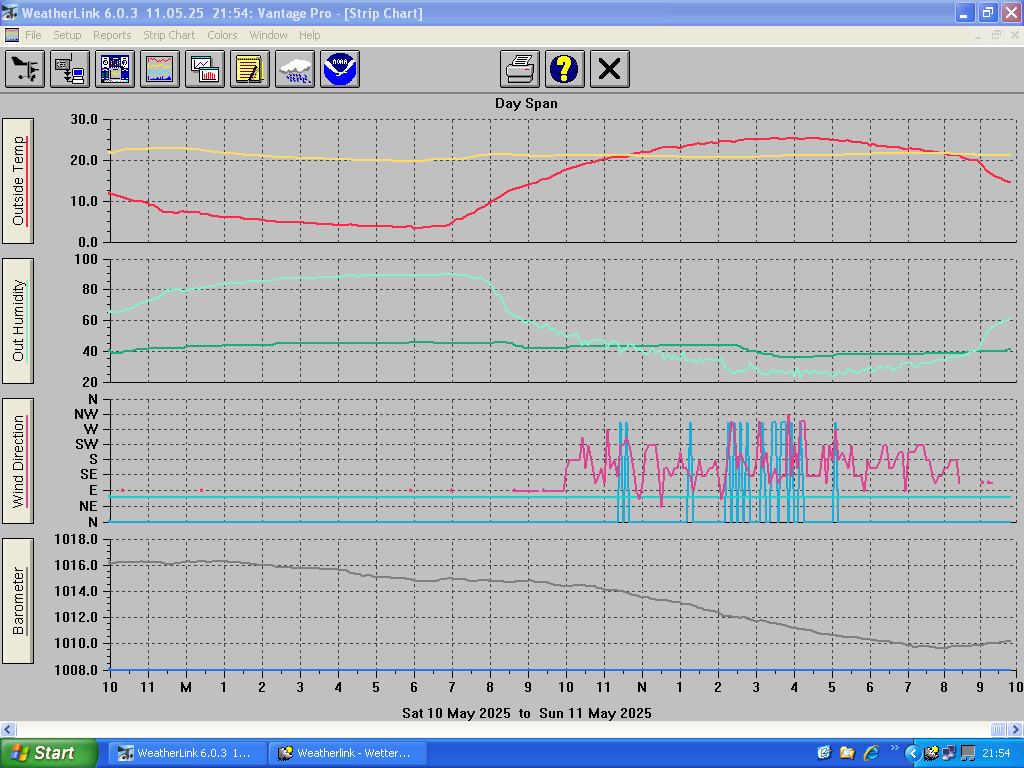
Task: Click the download data from station icon
Action: pyautogui.click(x=70, y=69)
